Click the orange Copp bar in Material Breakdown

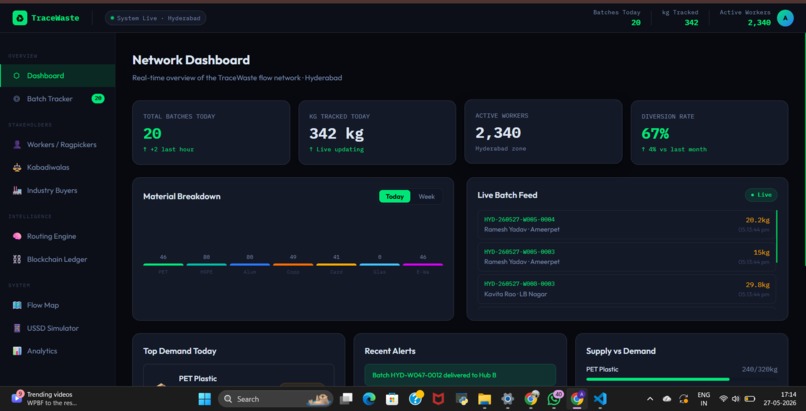pos(293,265)
